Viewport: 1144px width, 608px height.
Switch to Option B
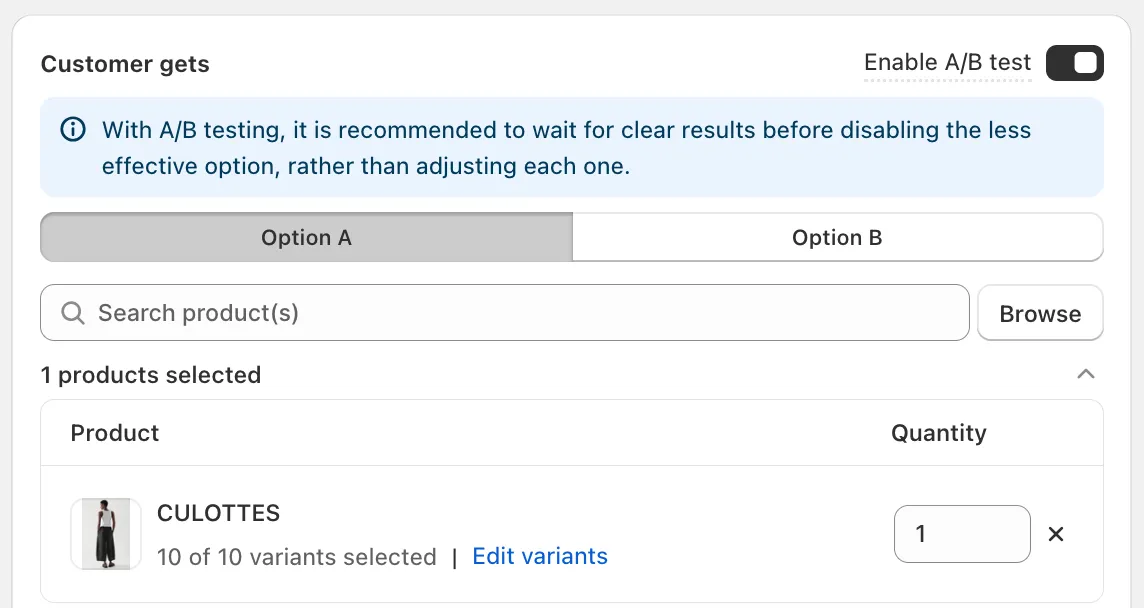point(837,237)
